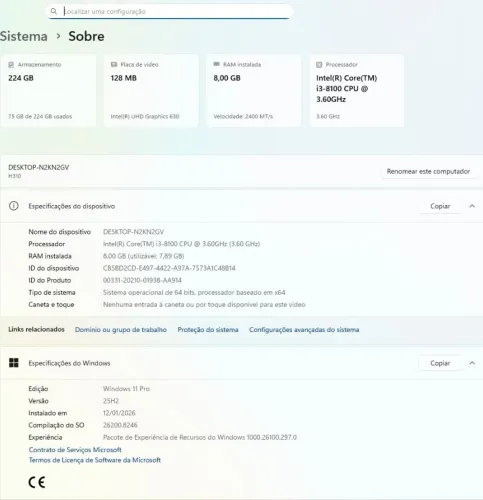Open 'Domínio ou grupo de trabalho' link
This screenshot has height=500, width=483.
[x=121, y=330]
